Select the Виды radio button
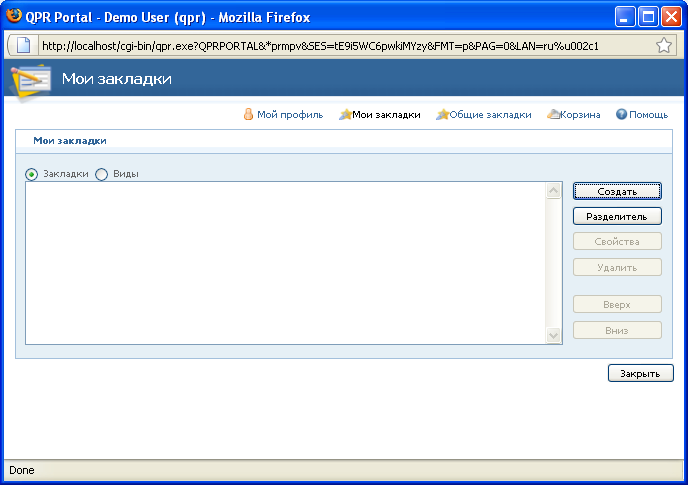The image size is (688, 485). click(x=101, y=174)
